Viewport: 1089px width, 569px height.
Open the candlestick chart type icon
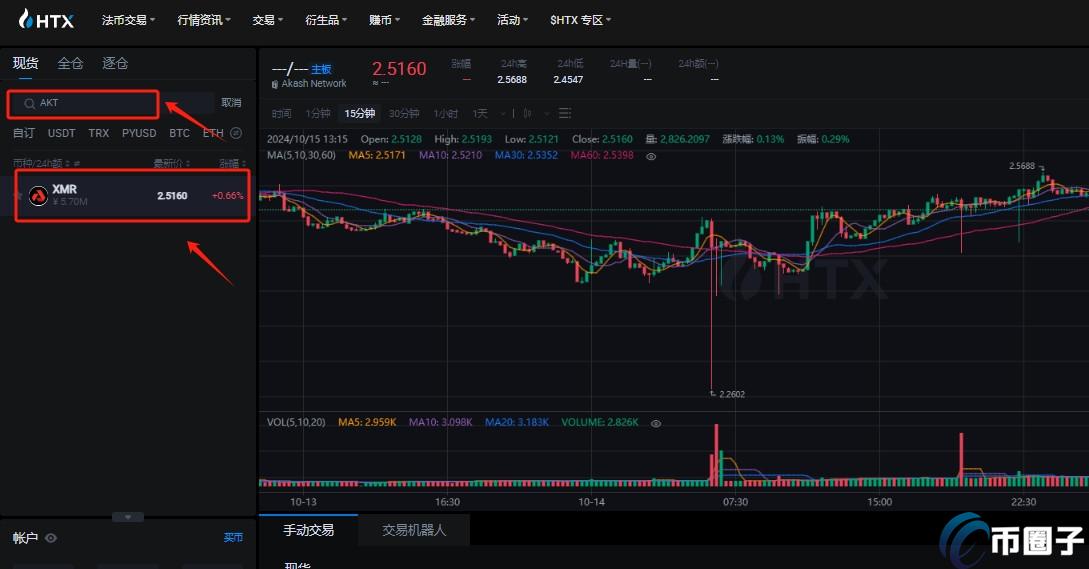click(527, 113)
